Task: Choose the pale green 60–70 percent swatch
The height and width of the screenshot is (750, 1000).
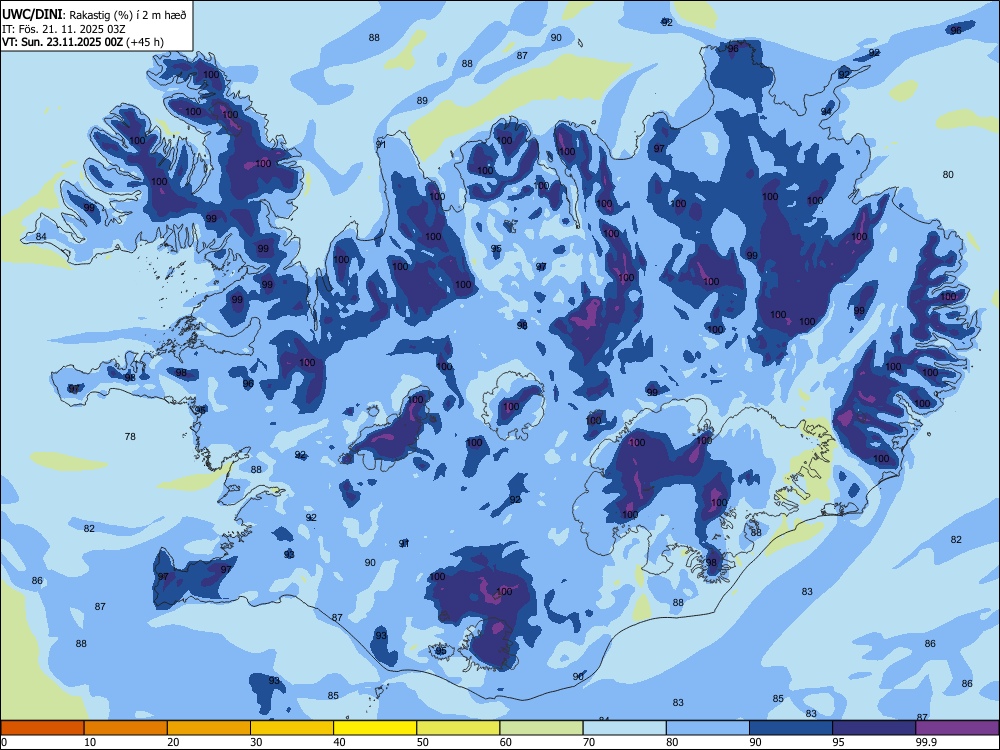Action: click(x=541, y=728)
